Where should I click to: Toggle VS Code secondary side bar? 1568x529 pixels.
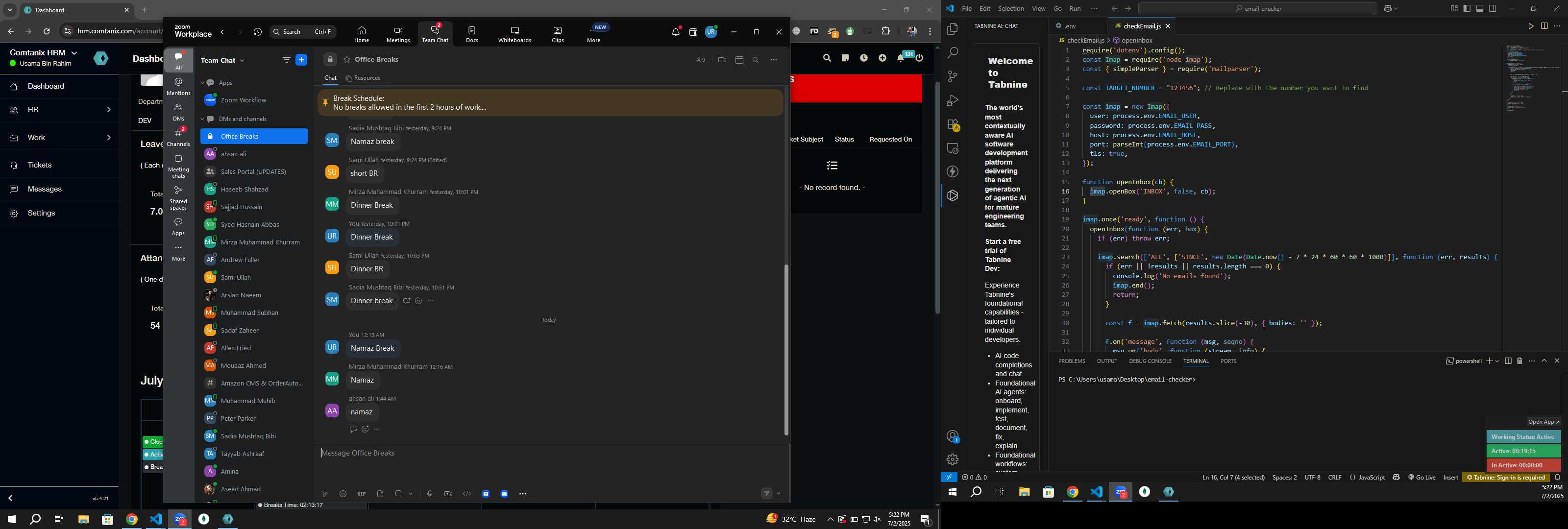(x=1493, y=8)
